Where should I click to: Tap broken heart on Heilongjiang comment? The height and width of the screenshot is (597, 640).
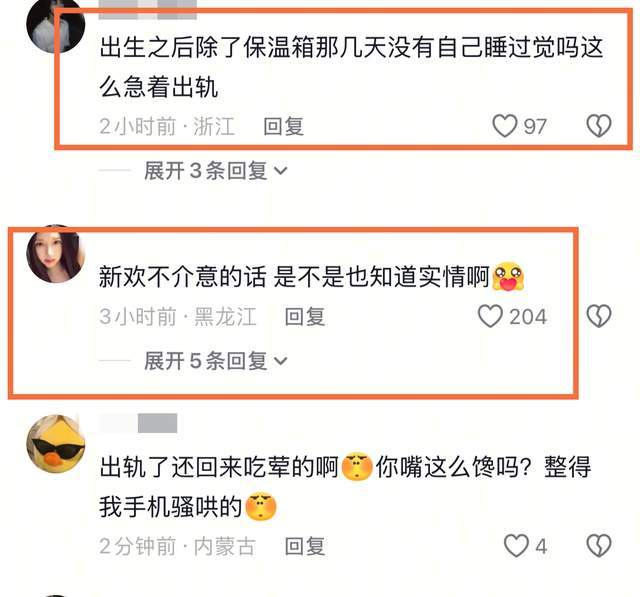[x=599, y=316]
